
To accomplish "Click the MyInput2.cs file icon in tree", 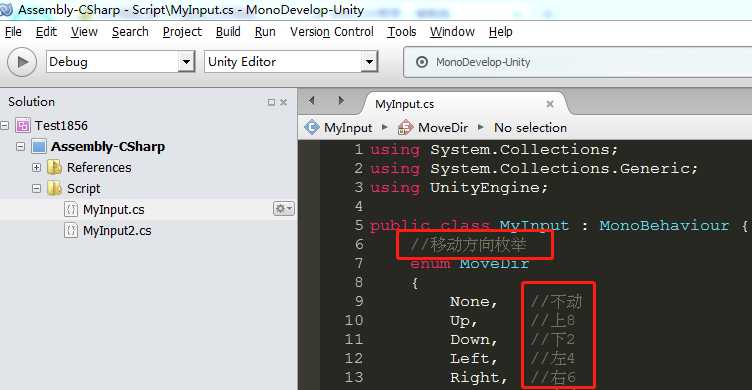I will (71, 231).
